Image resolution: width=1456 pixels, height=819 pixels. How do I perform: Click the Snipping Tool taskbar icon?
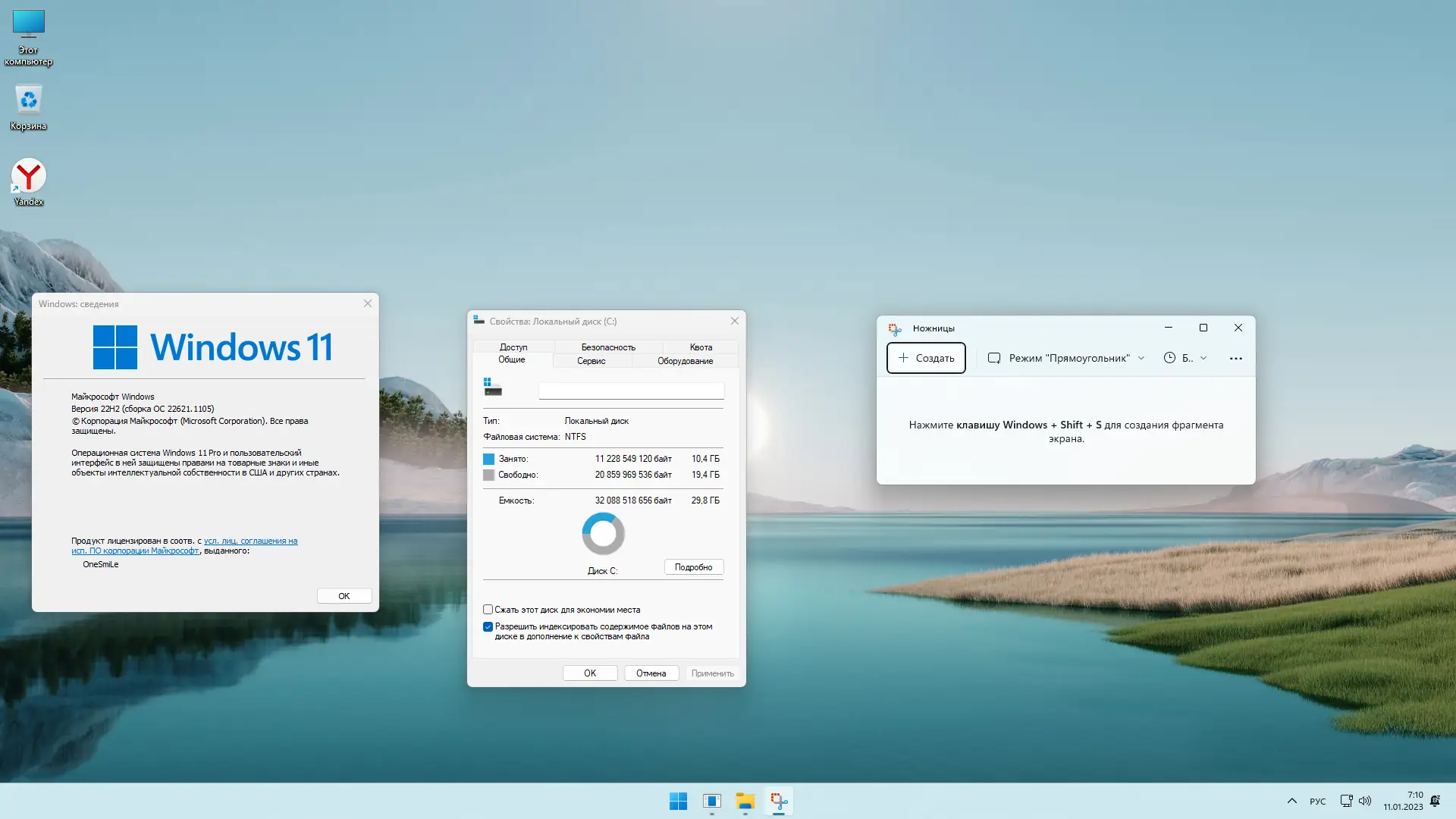click(x=779, y=801)
